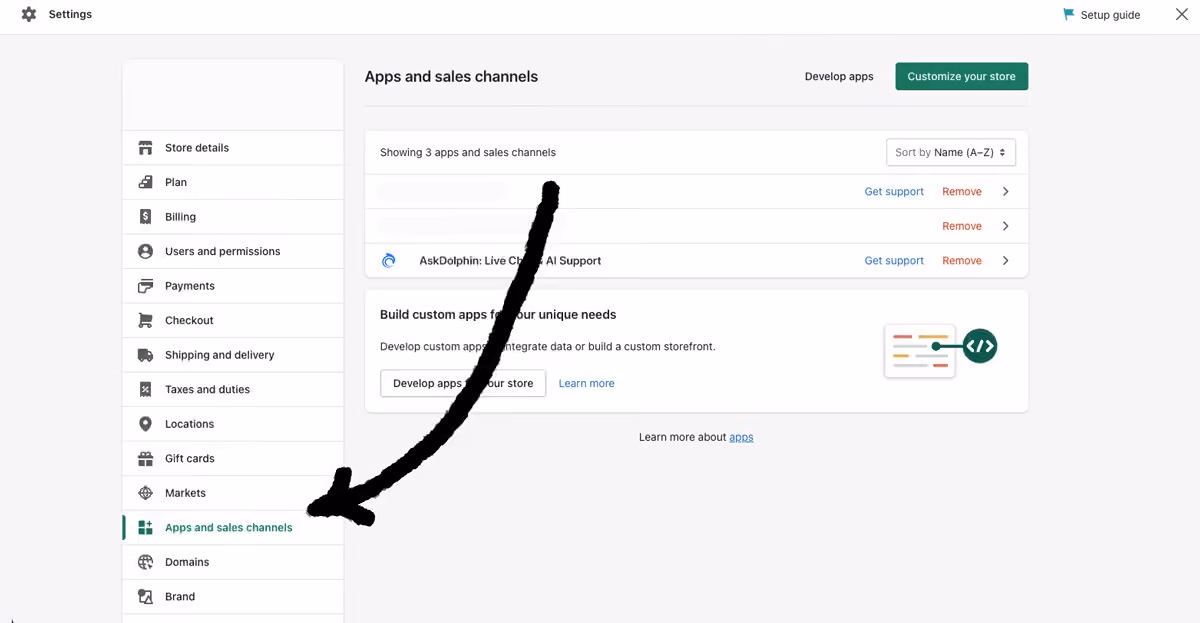
Task: Click the Users and permissions person icon
Action: pyautogui.click(x=145, y=251)
